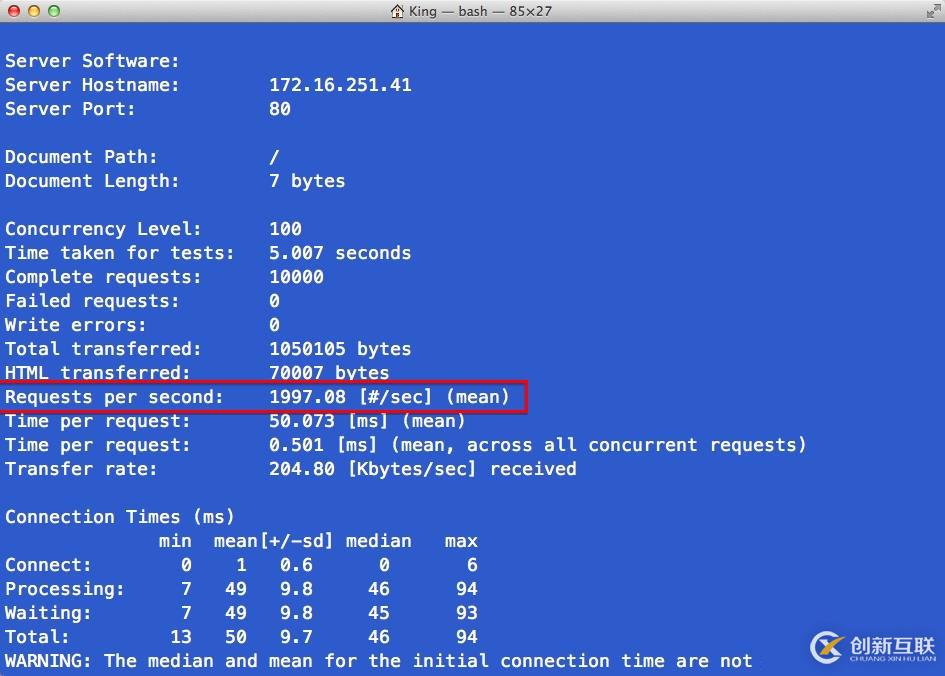Screen dimensions: 945x676
Task: Click the '5.007 seconds' time taken value
Action: click(x=340, y=253)
